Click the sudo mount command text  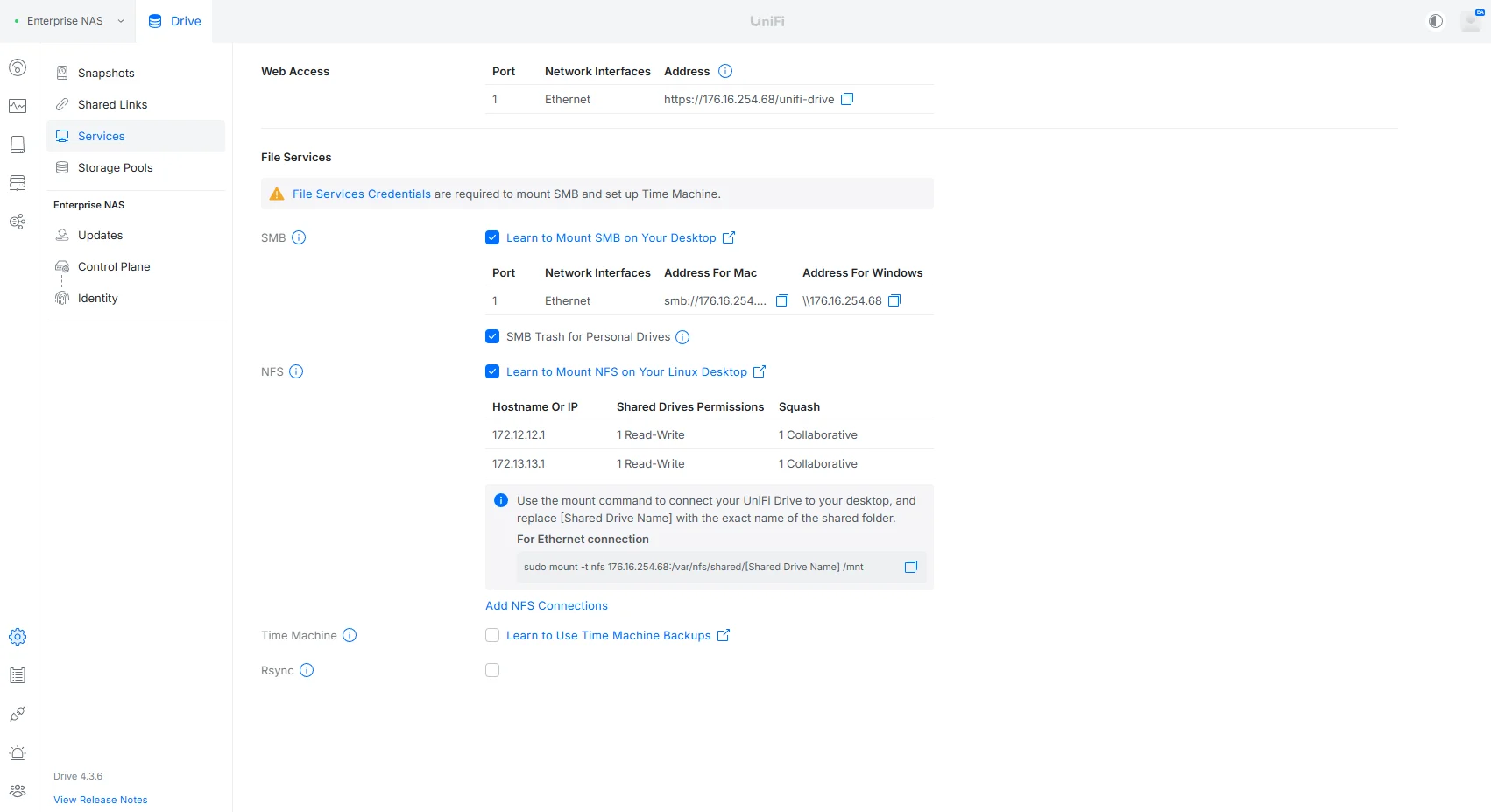tap(694, 567)
